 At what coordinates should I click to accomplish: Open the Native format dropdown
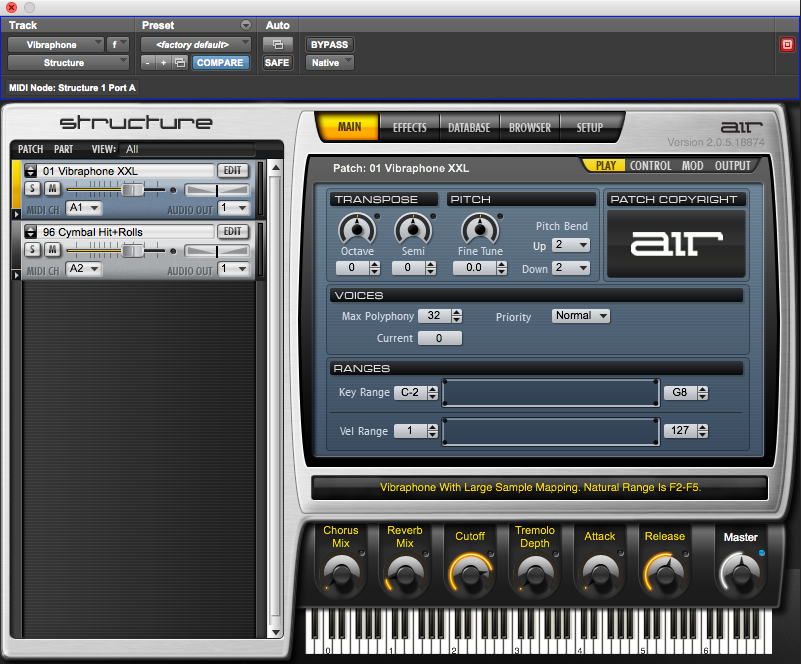[329, 63]
